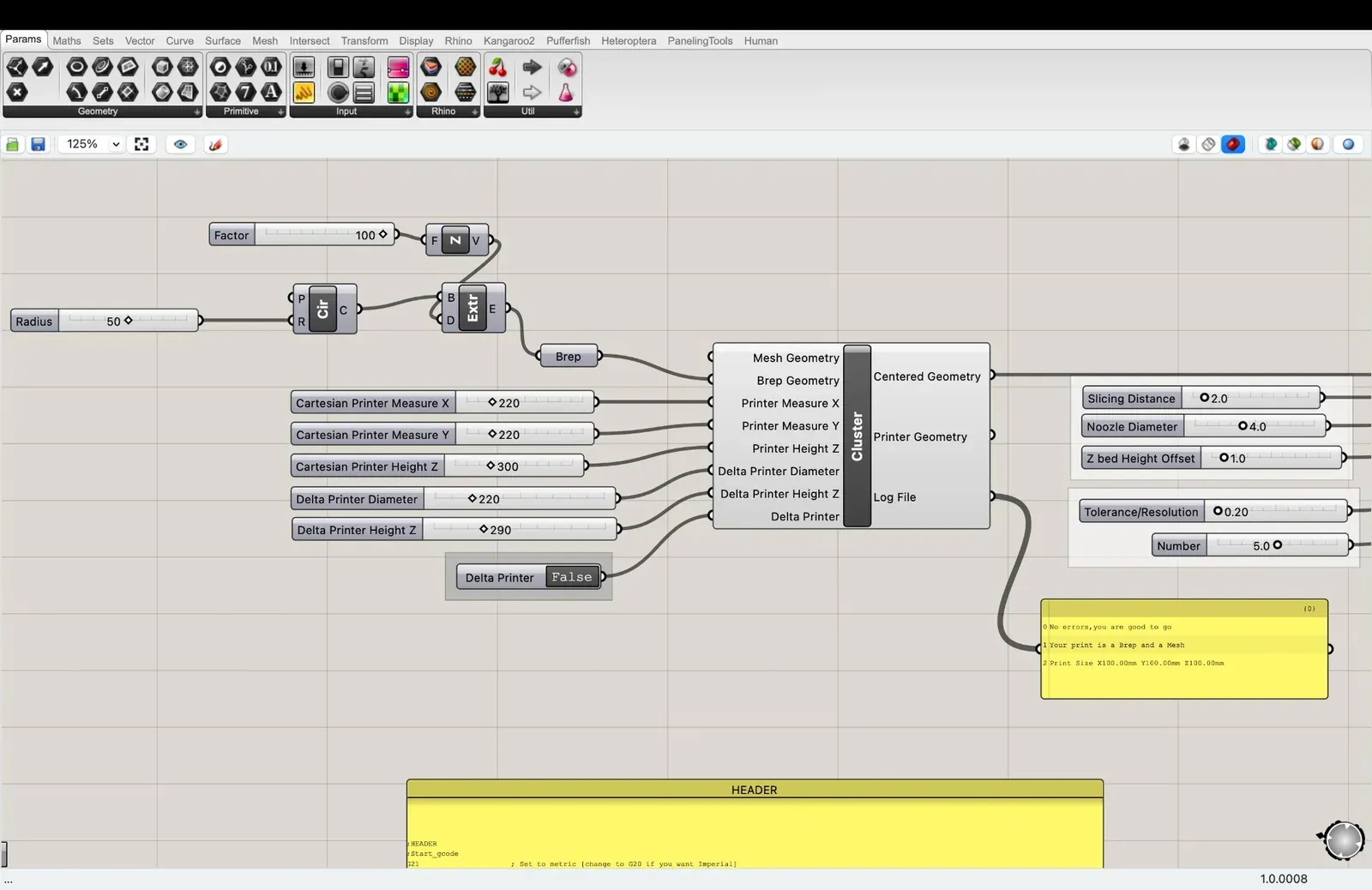Select the Cherry Picker util icon
The image size is (1372, 890).
(497, 67)
